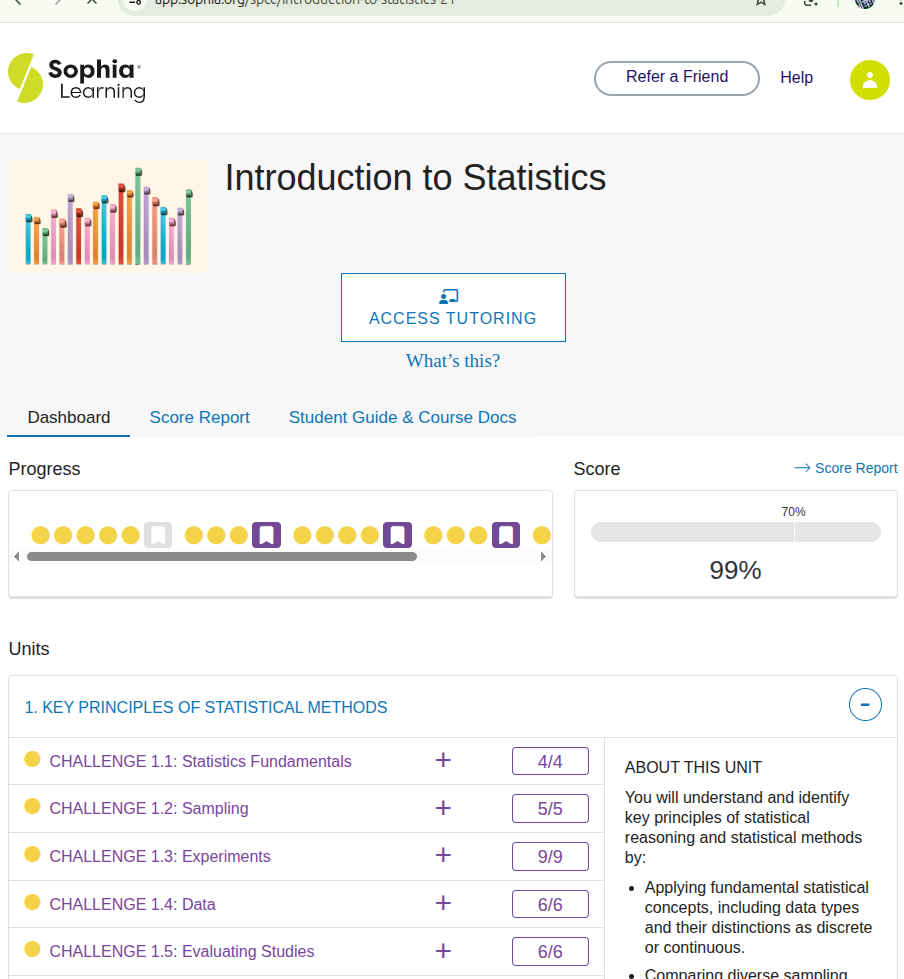Click the very first yellow progress dot
This screenshot has height=979, width=904.
point(41,535)
